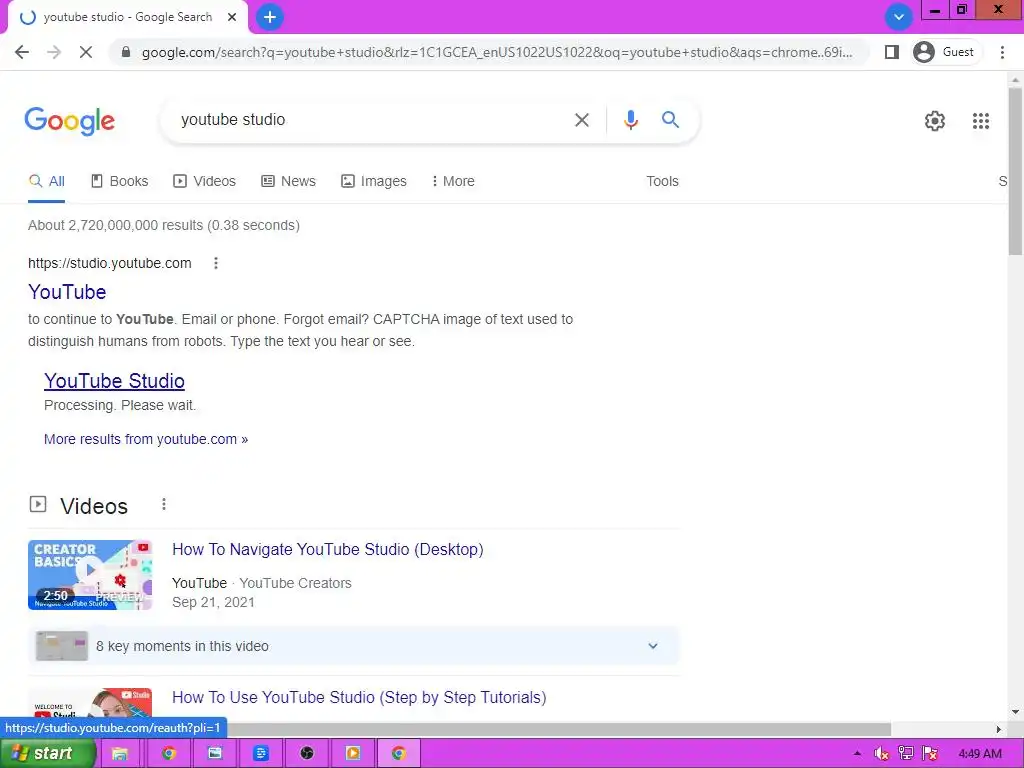Screen dimensions: 1024x768
Task: Open the YouTube result title link
Action: tap(67, 292)
